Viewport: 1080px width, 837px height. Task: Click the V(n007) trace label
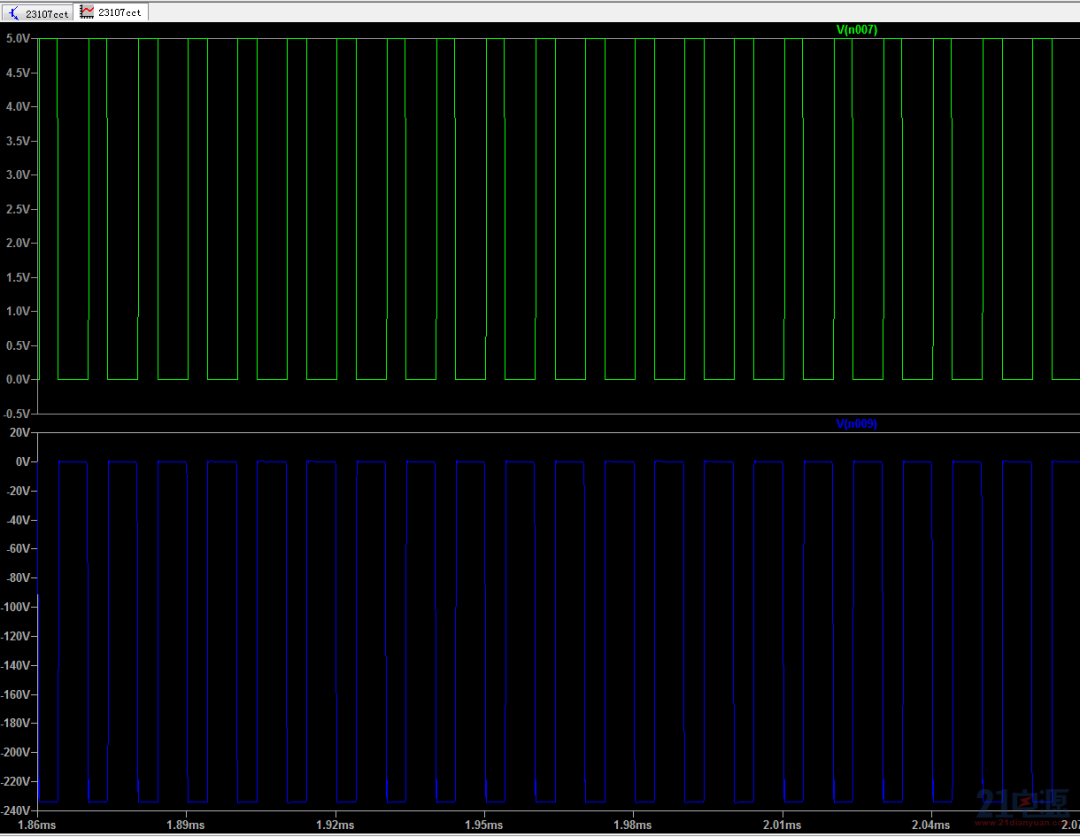[x=857, y=30]
